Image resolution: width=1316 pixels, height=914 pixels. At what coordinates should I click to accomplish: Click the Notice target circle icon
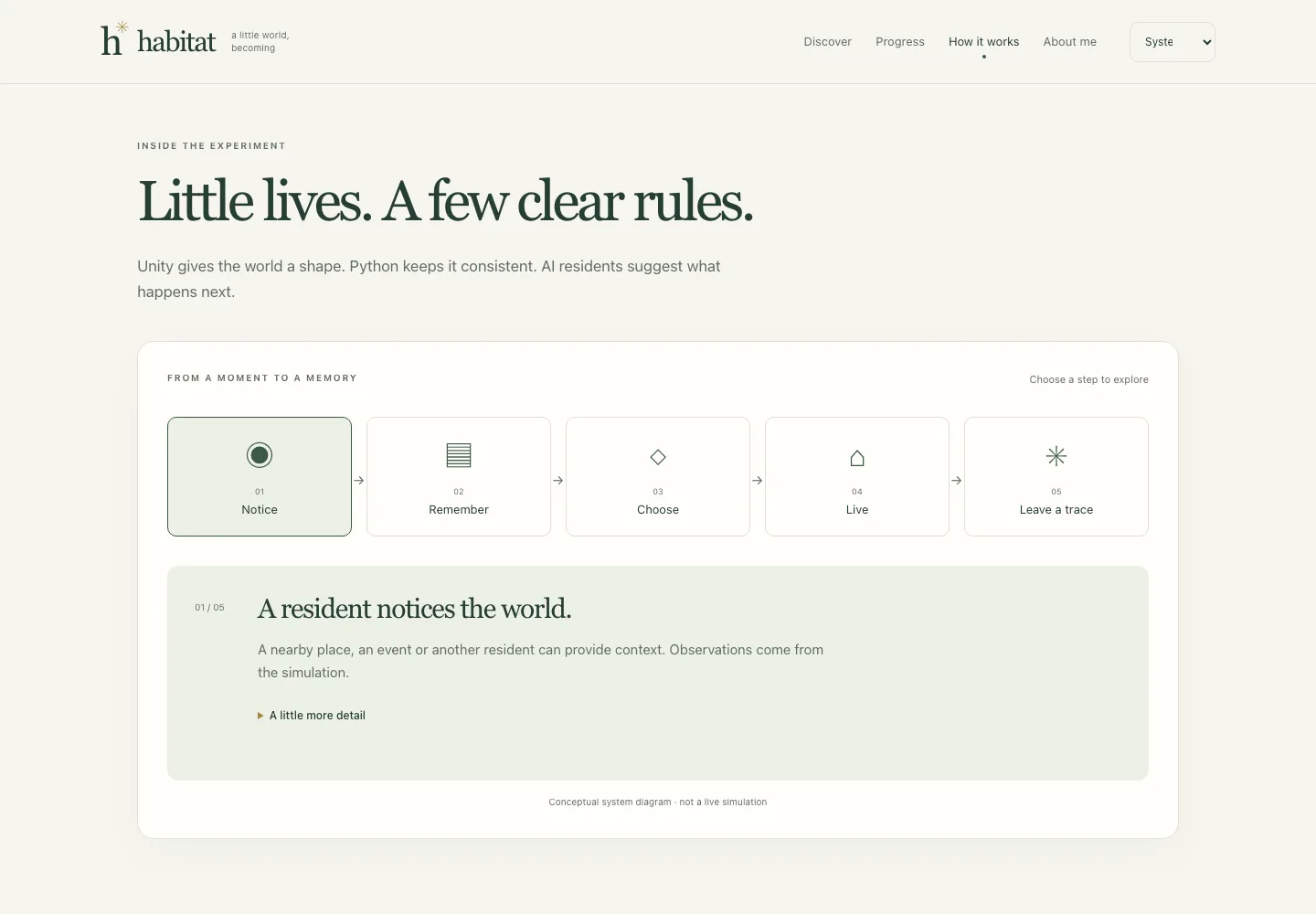pos(260,455)
